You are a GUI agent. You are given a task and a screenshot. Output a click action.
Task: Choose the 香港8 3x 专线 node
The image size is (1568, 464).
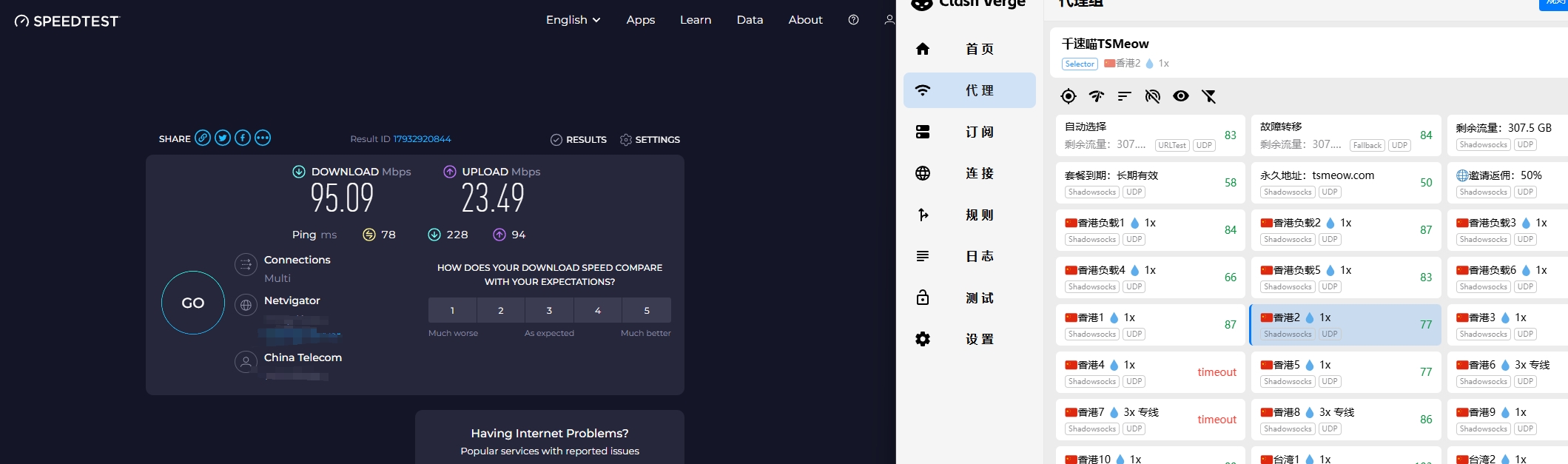point(1346,420)
